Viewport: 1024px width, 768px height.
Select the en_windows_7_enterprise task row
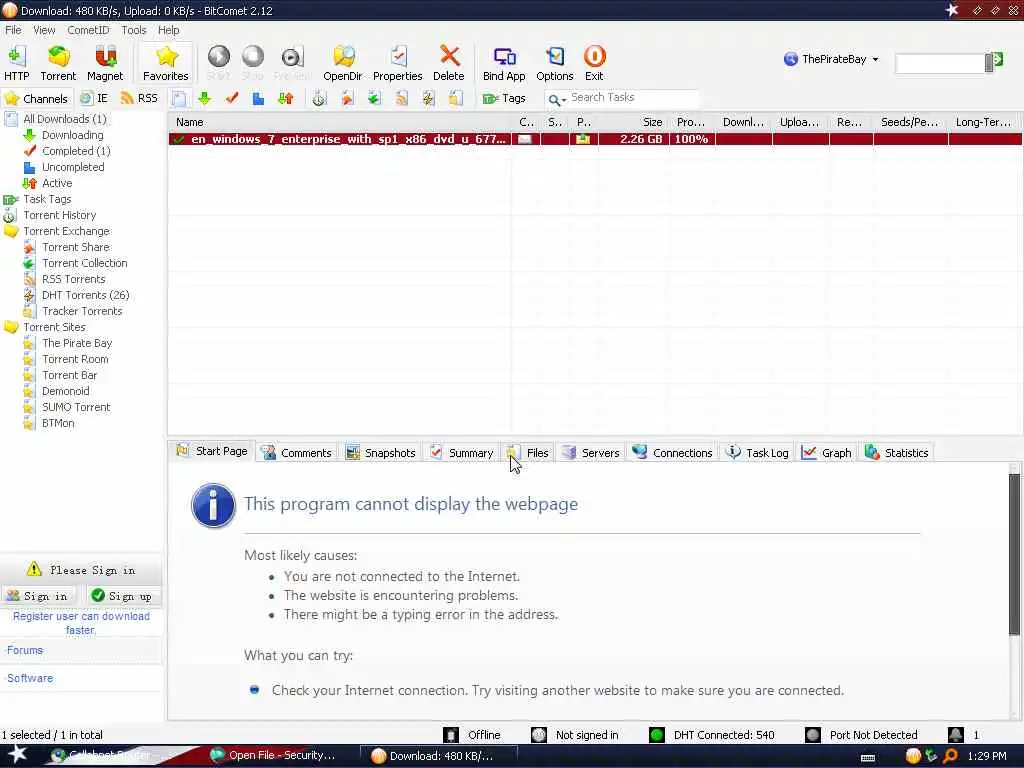pos(595,139)
